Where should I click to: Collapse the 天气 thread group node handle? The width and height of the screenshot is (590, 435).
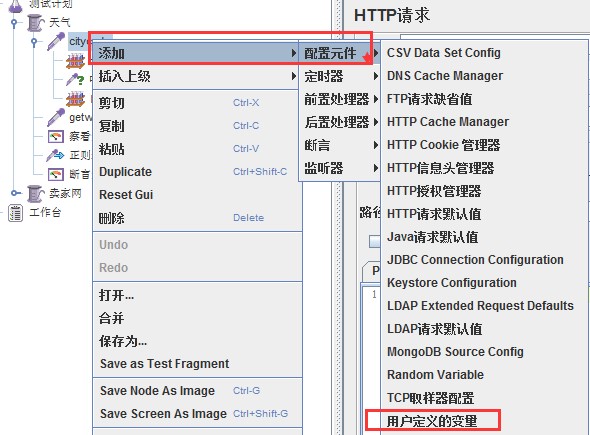coord(14,23)
